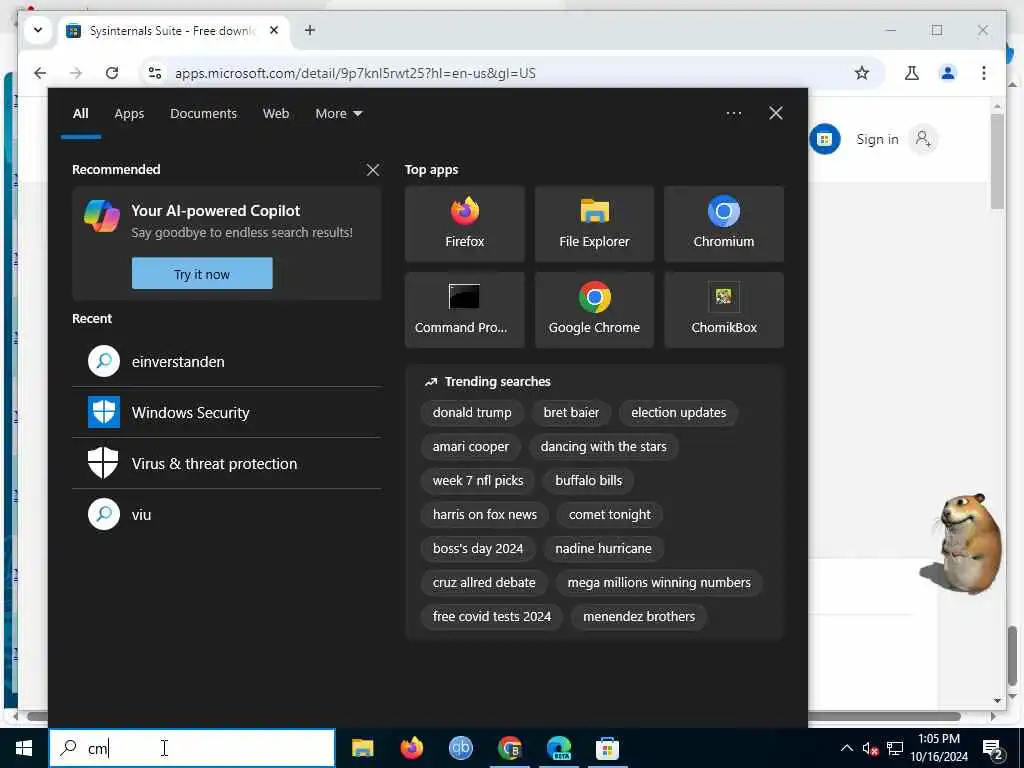Image resolution: width=1024 pixels, height=768 pixels.
Task: Close the Sysinternals Suite tab
Action: click(274, 30)
